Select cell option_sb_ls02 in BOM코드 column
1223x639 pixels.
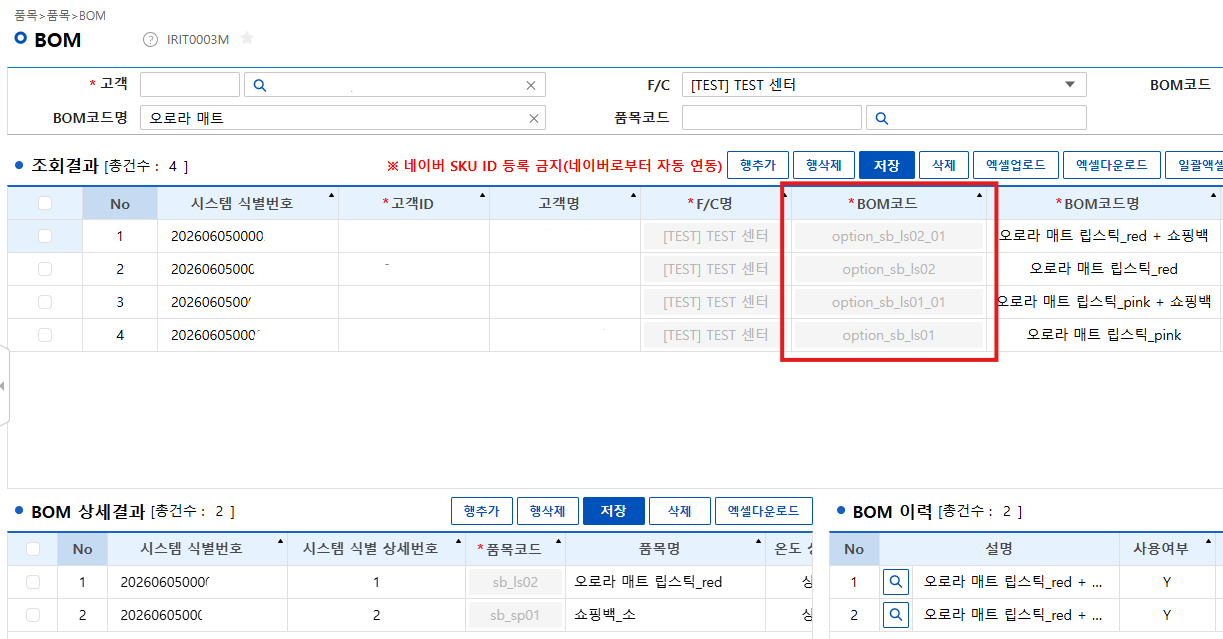[x=888, y=269]
